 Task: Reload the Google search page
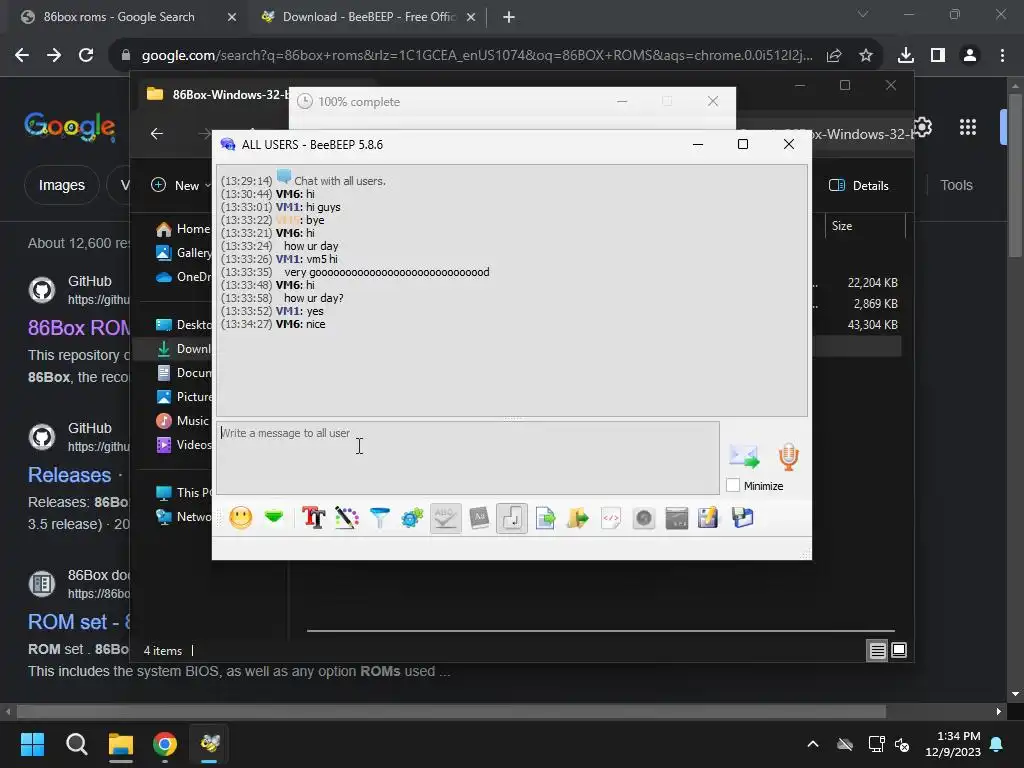click(x=86, y=56)
